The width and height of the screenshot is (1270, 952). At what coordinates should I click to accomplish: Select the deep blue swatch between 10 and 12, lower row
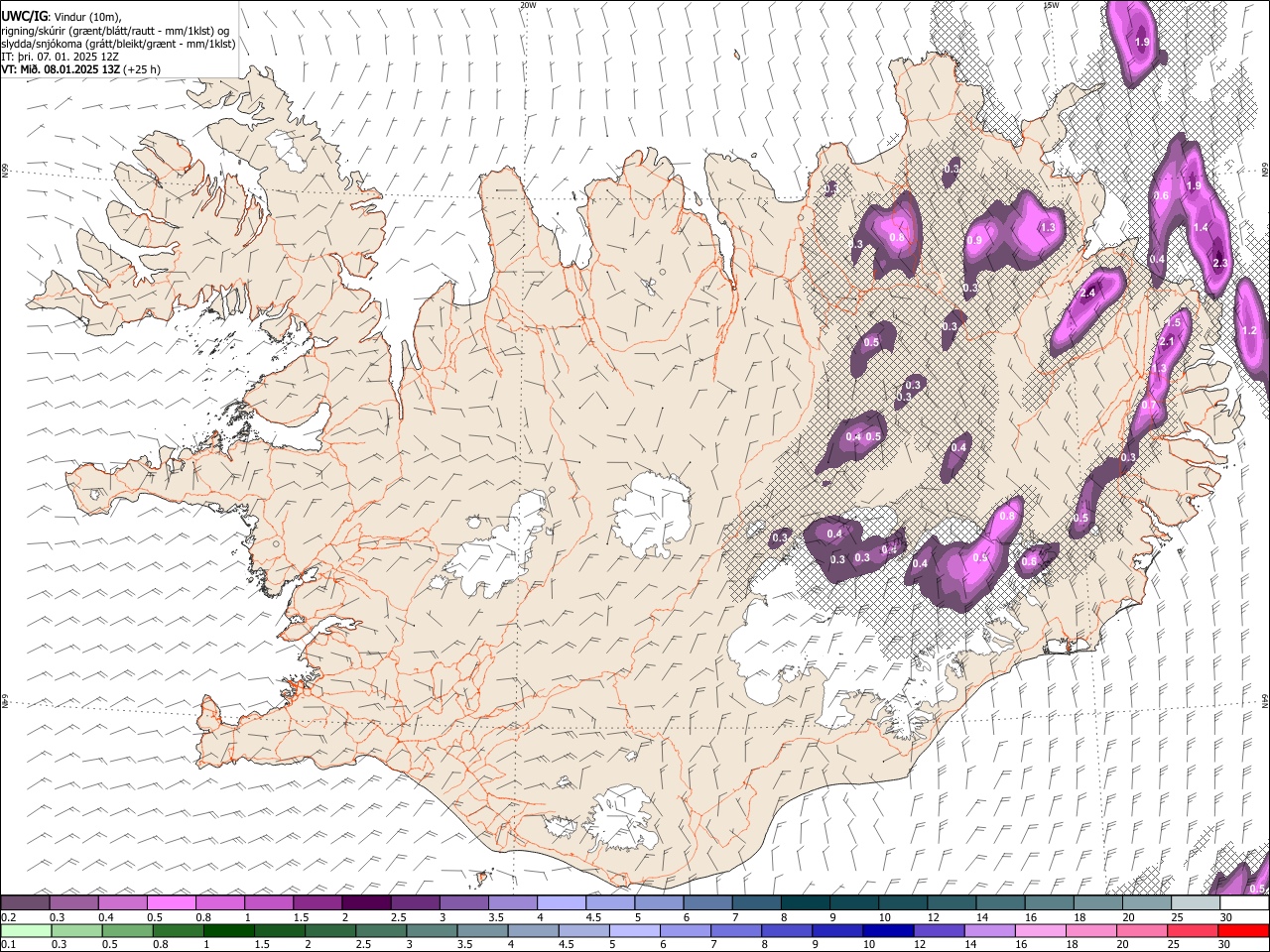[x=887, y=930]
